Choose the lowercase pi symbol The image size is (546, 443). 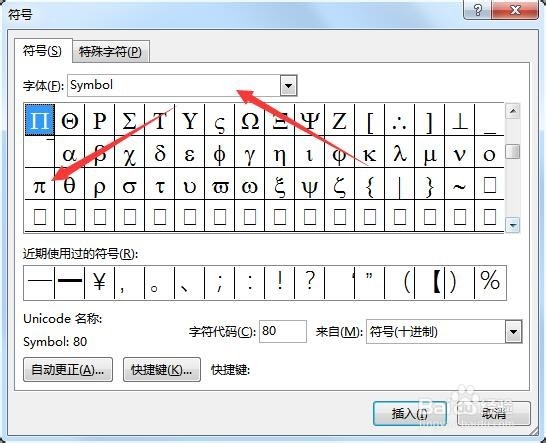(40, 184)
